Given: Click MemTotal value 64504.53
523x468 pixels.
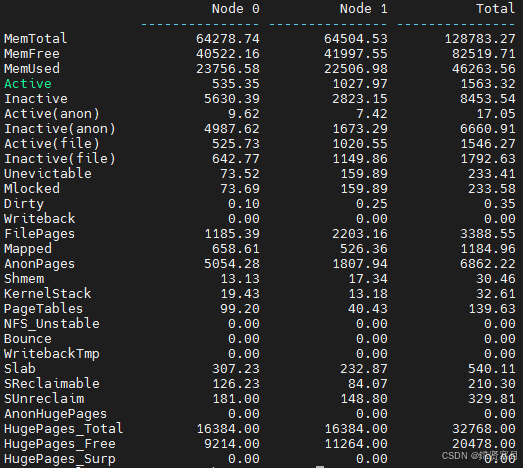Looking at the screenshot, I should pyautogui.click(x=356, y=39).
